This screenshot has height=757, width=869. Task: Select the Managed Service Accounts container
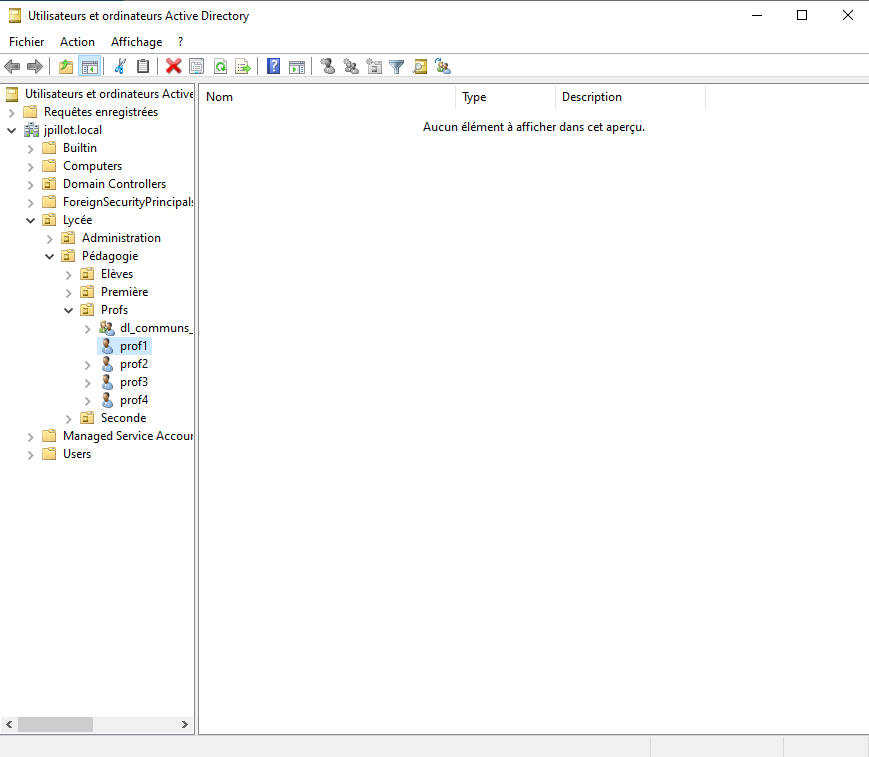point(128,436)
